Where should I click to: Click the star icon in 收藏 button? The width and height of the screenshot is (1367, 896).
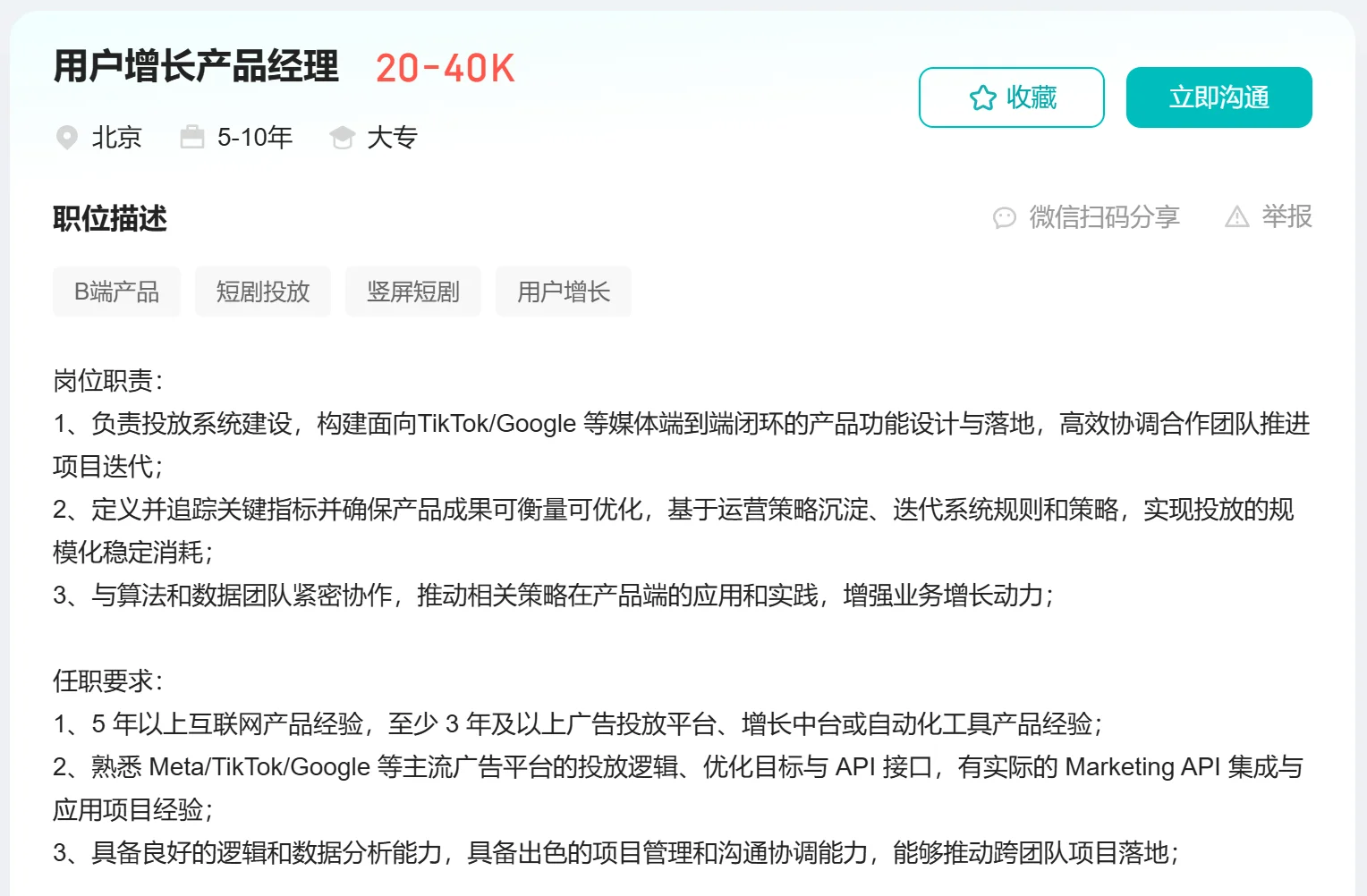click(983, 97)
